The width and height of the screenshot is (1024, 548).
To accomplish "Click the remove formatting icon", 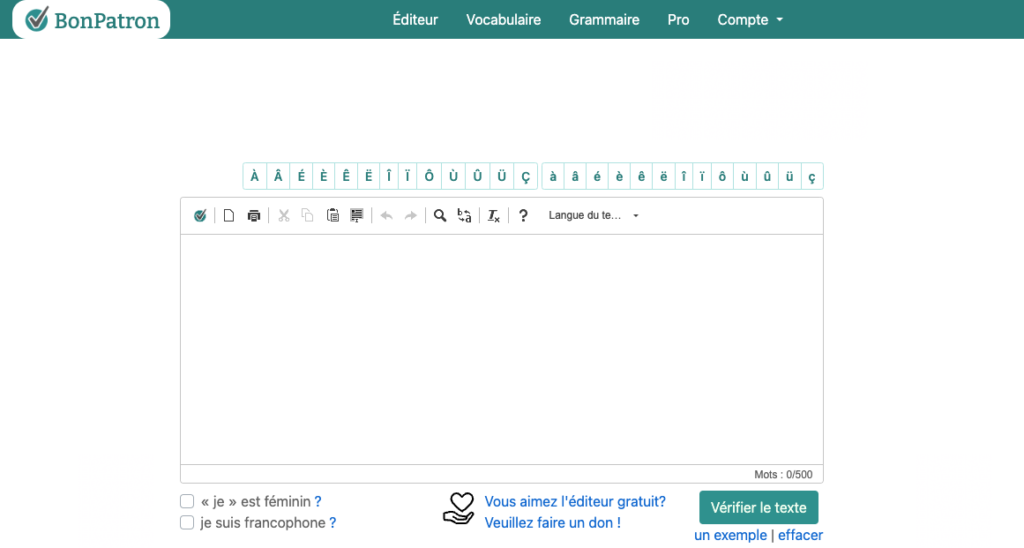I will pos(494,216).
